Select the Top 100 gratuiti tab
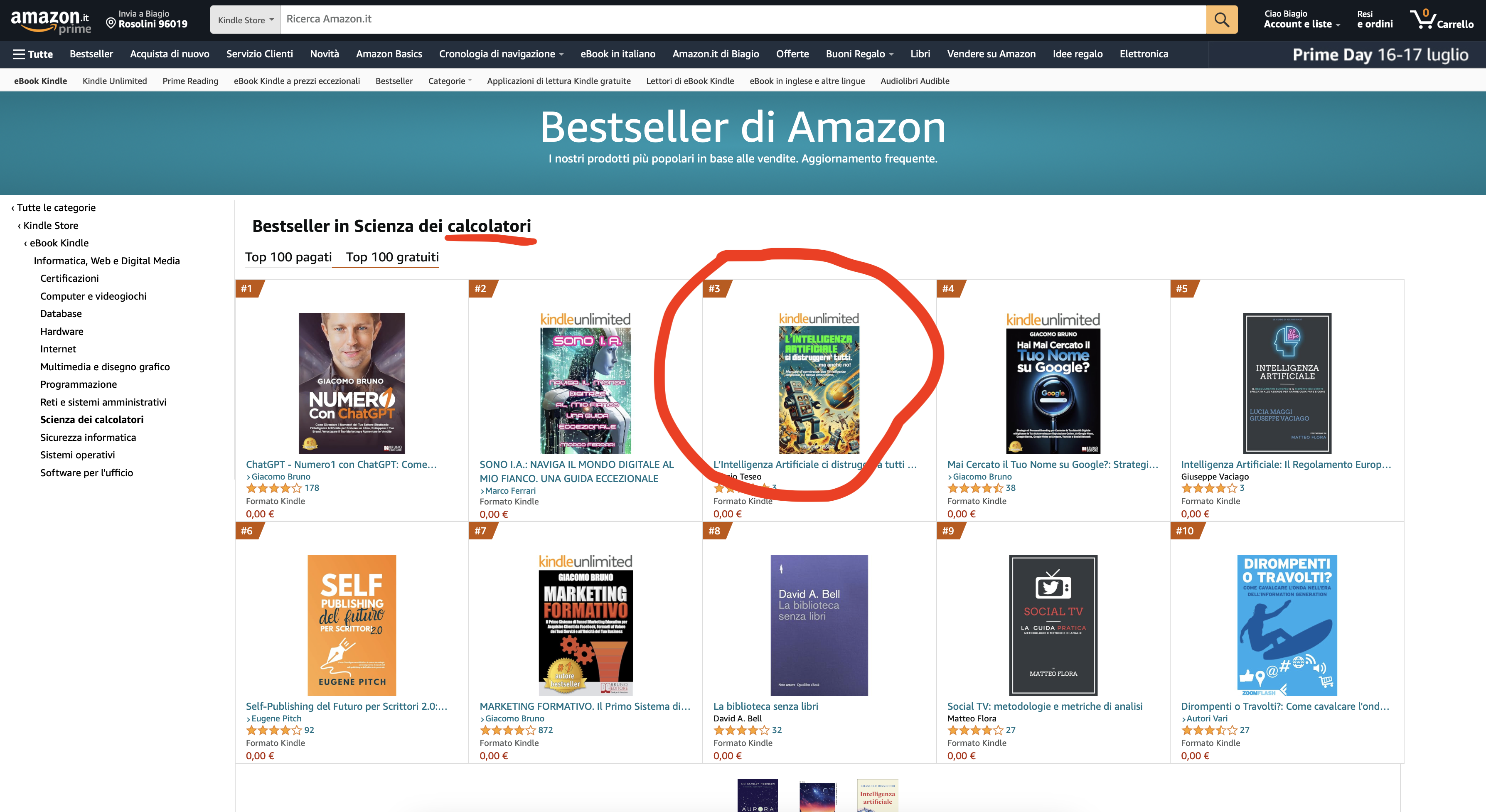The width and height of the screenshot is (1486, 812). (x=392, y=257)
